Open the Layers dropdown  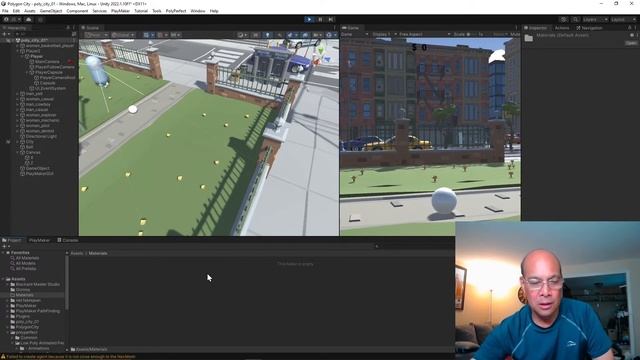coord(595,19)
